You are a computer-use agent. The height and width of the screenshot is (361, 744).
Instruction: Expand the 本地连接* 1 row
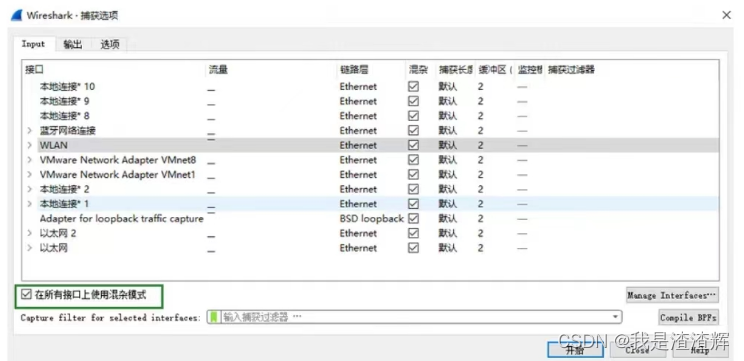(x=29, y=204)
